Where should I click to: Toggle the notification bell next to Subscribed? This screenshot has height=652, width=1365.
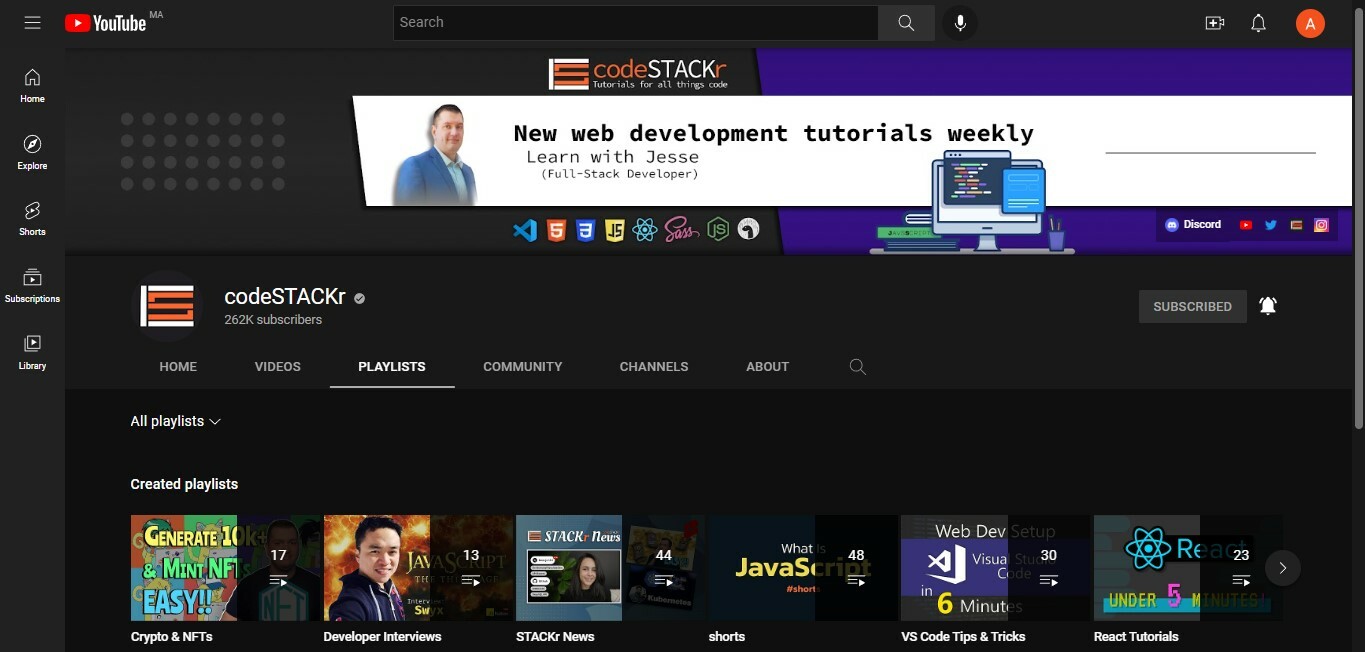click(x=1268, y=305)
